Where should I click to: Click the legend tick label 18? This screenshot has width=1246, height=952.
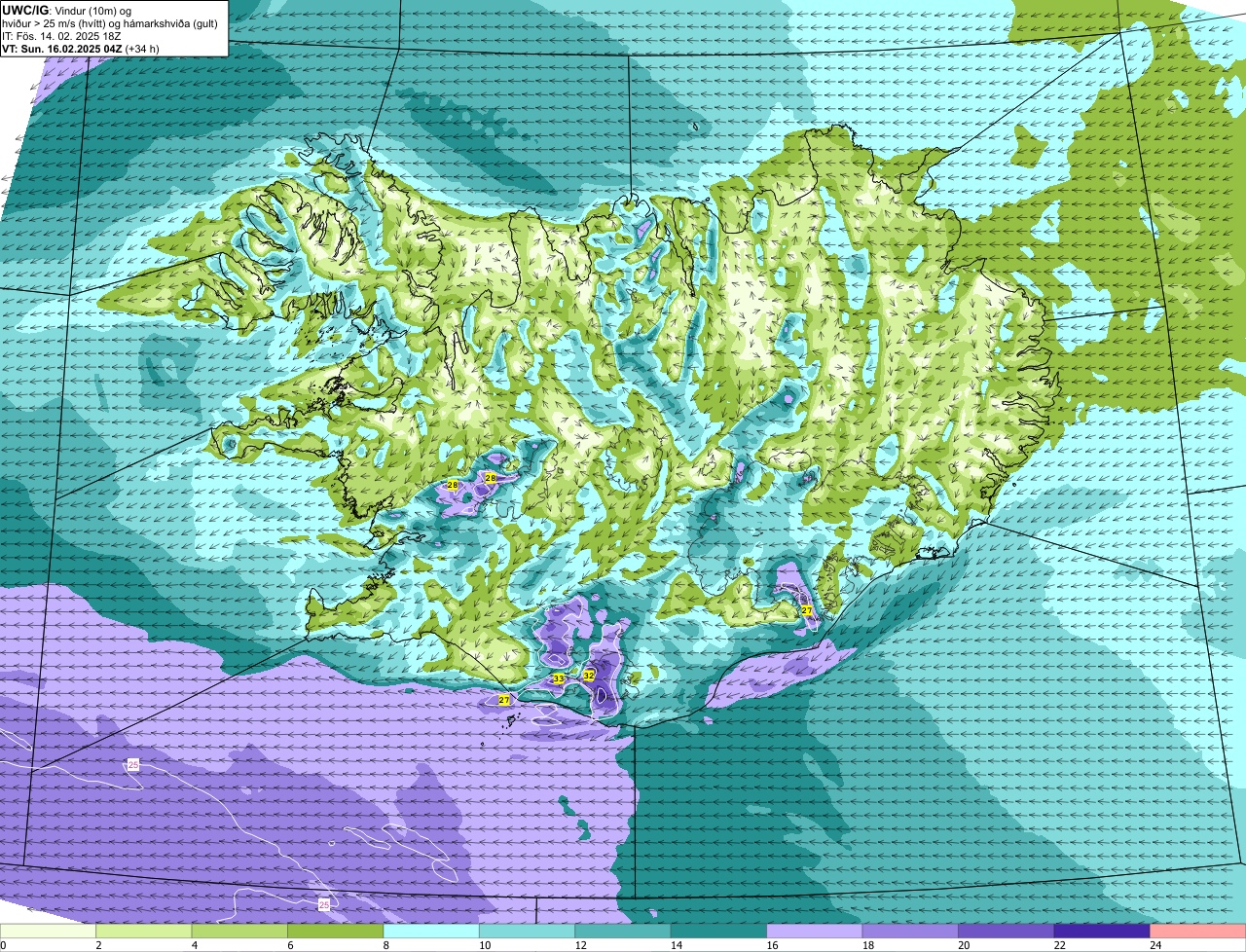[x=866, y=945]
